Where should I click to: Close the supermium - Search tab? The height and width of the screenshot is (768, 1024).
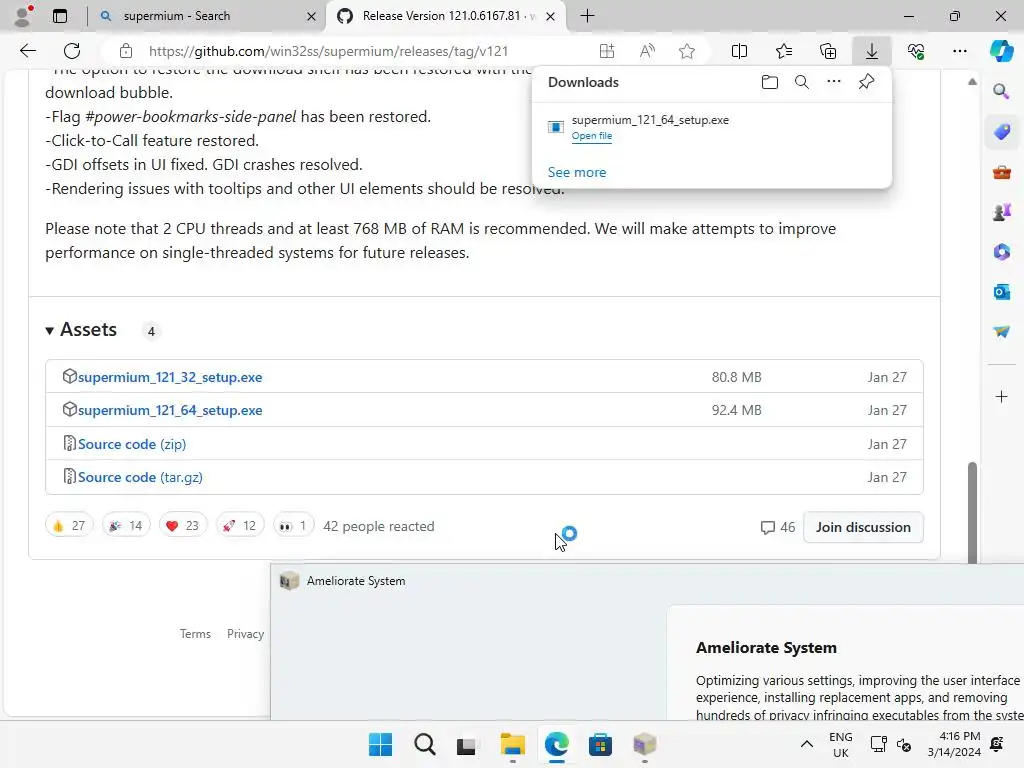312,16
